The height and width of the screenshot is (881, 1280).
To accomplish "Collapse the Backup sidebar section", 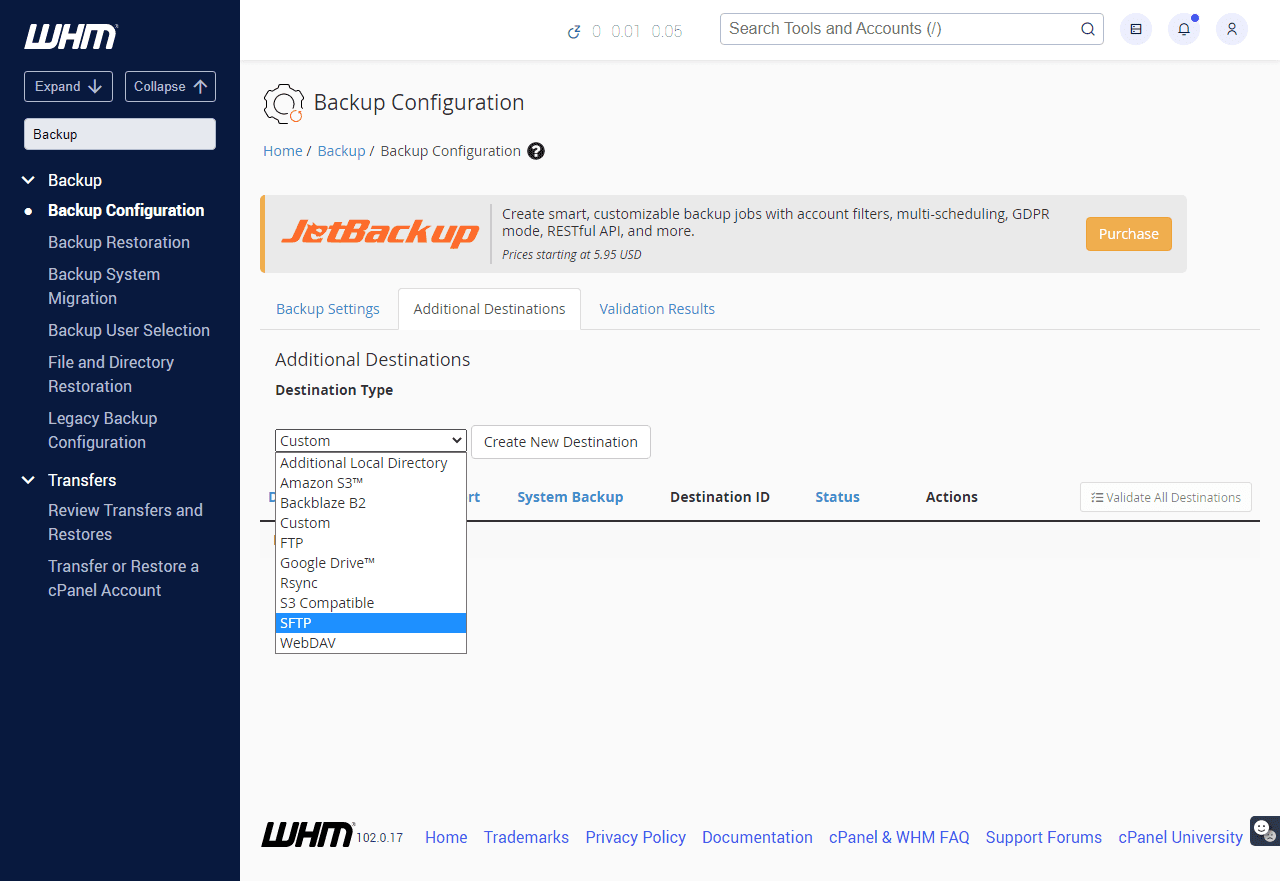I will tap(28, 180).
